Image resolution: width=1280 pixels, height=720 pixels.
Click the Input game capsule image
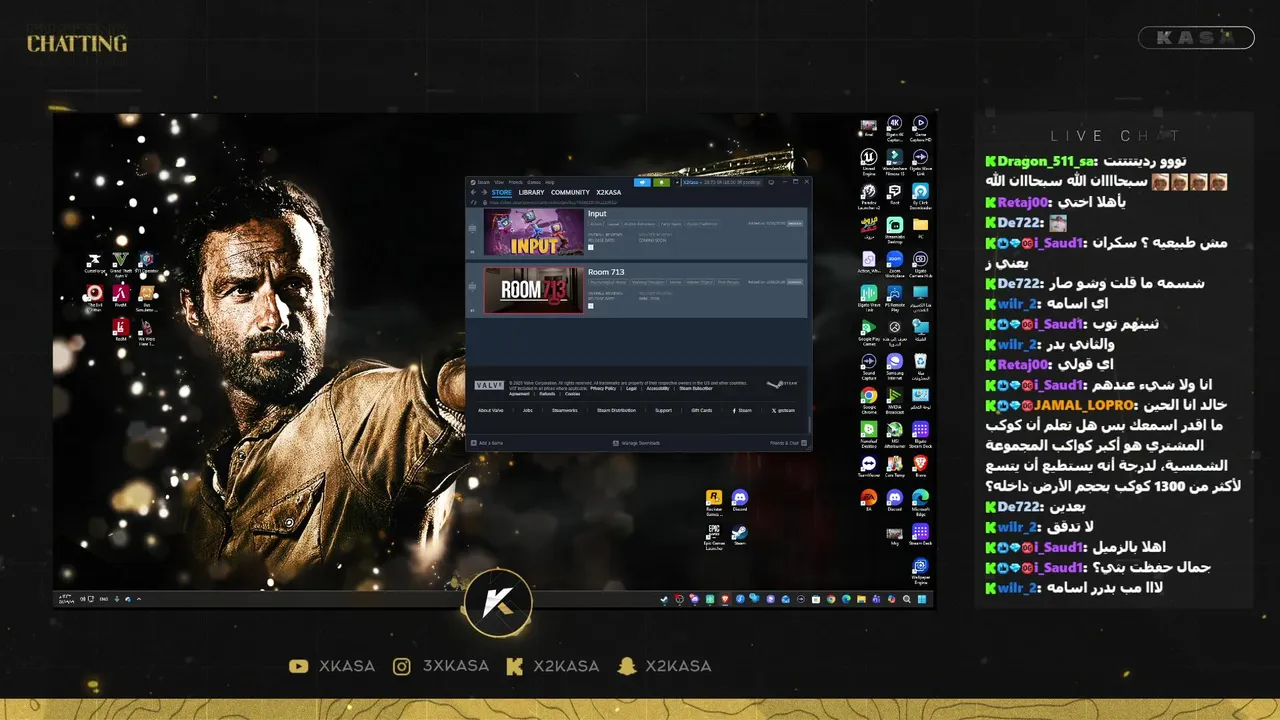[534, 232]
